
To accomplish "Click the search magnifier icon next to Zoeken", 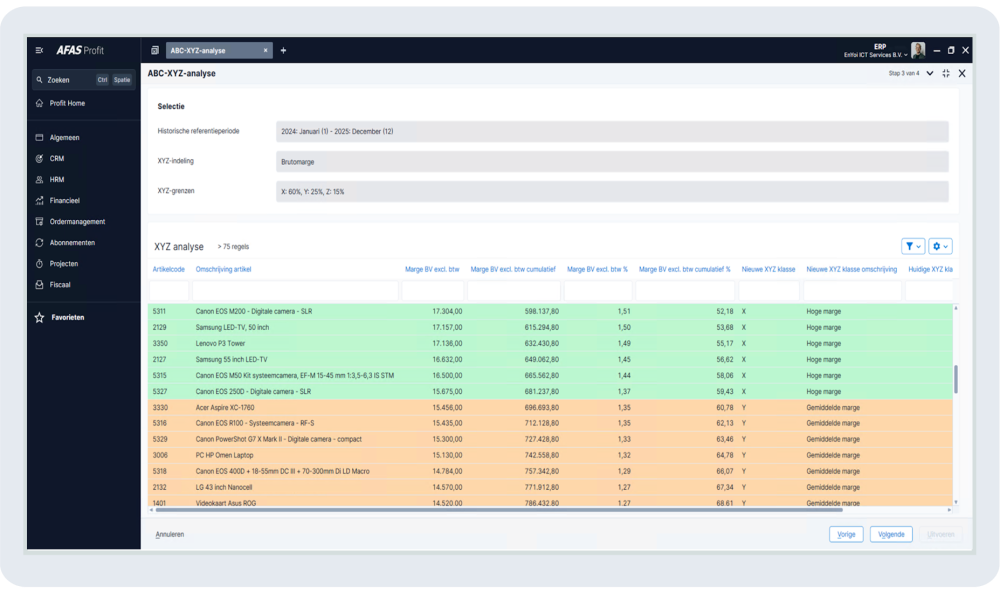I will pyautogui.click(x=40, y=80).
